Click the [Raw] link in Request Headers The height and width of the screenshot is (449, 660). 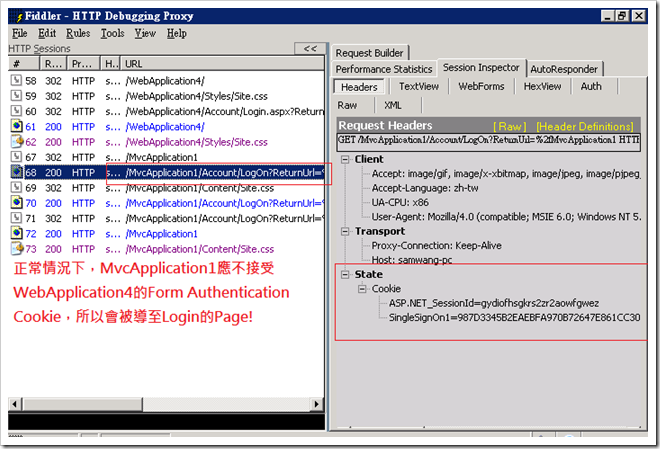pos(510,126)
